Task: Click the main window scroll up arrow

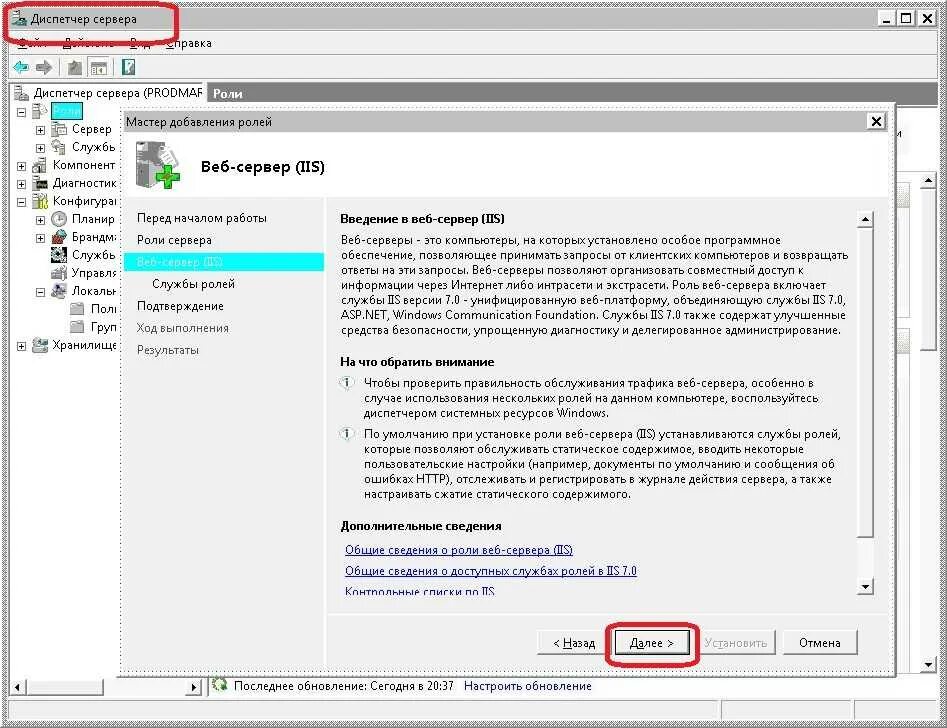Action: click(929, 180)
